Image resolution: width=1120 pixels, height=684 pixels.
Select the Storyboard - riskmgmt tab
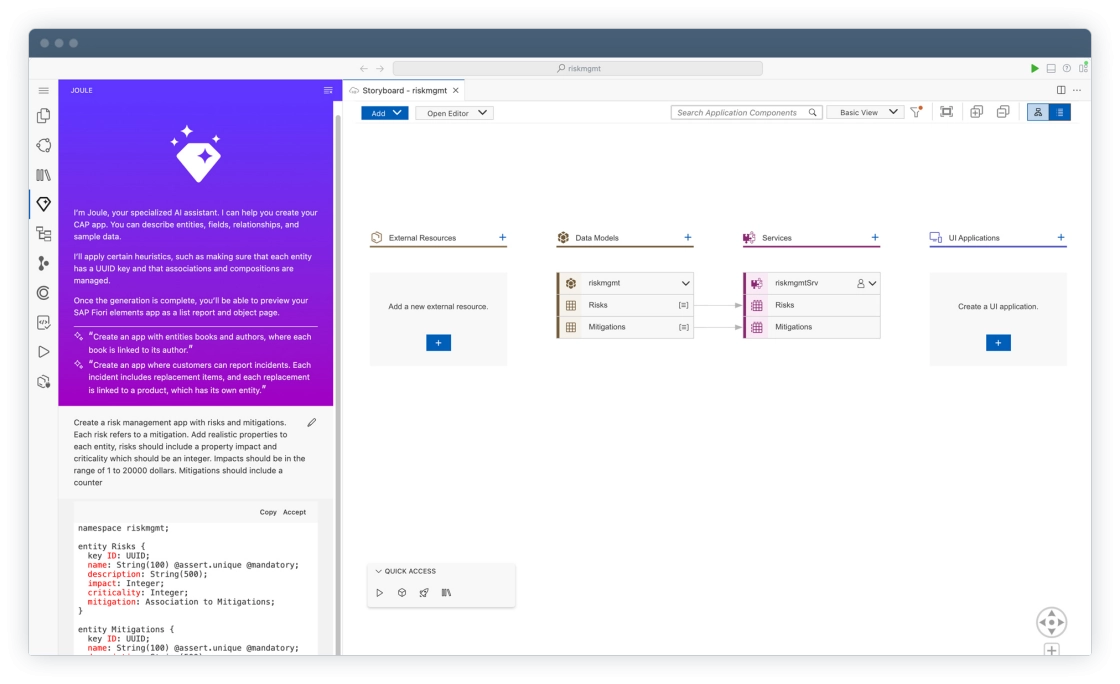click(404, 91)
